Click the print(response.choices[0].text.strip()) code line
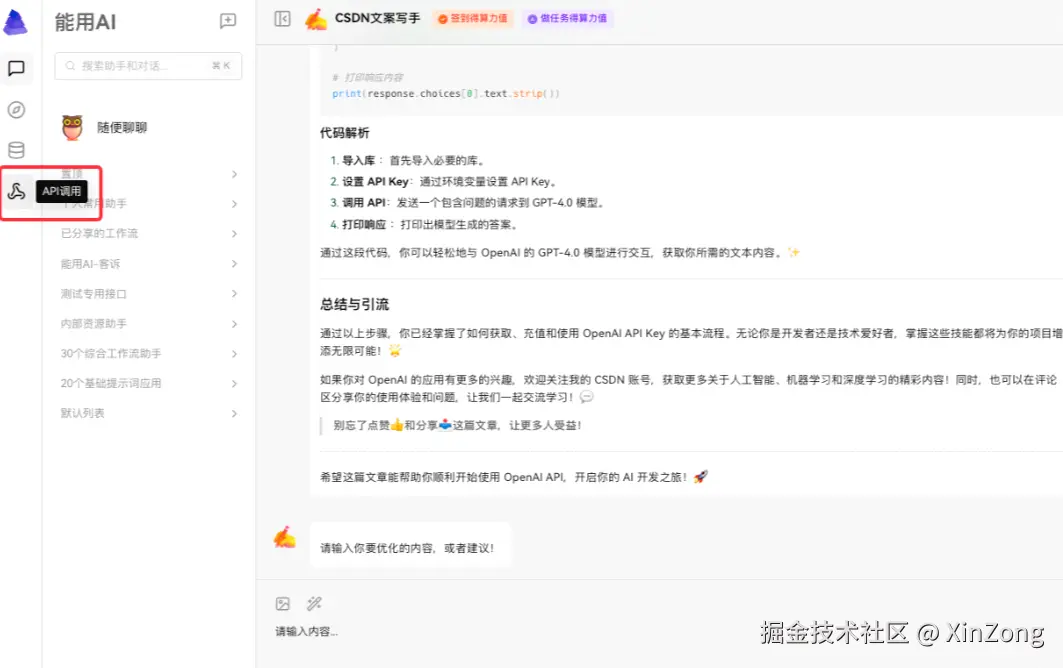The height and width of the screenshot is (668, 1063). pyautogui.click(x=446, y=94)
